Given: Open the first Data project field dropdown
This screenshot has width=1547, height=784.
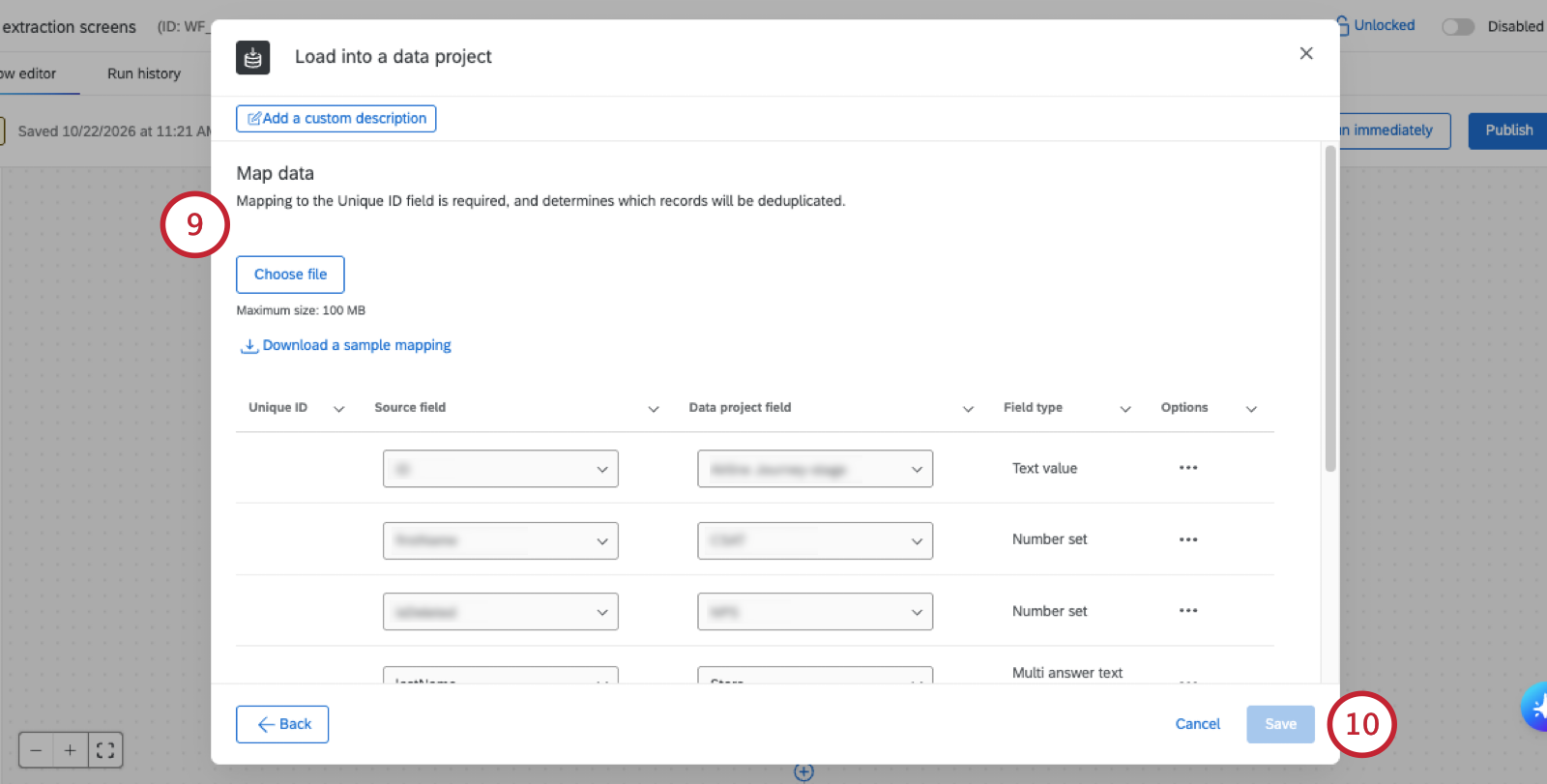Looking at the screenshot, I should click(x=815, y=469).
